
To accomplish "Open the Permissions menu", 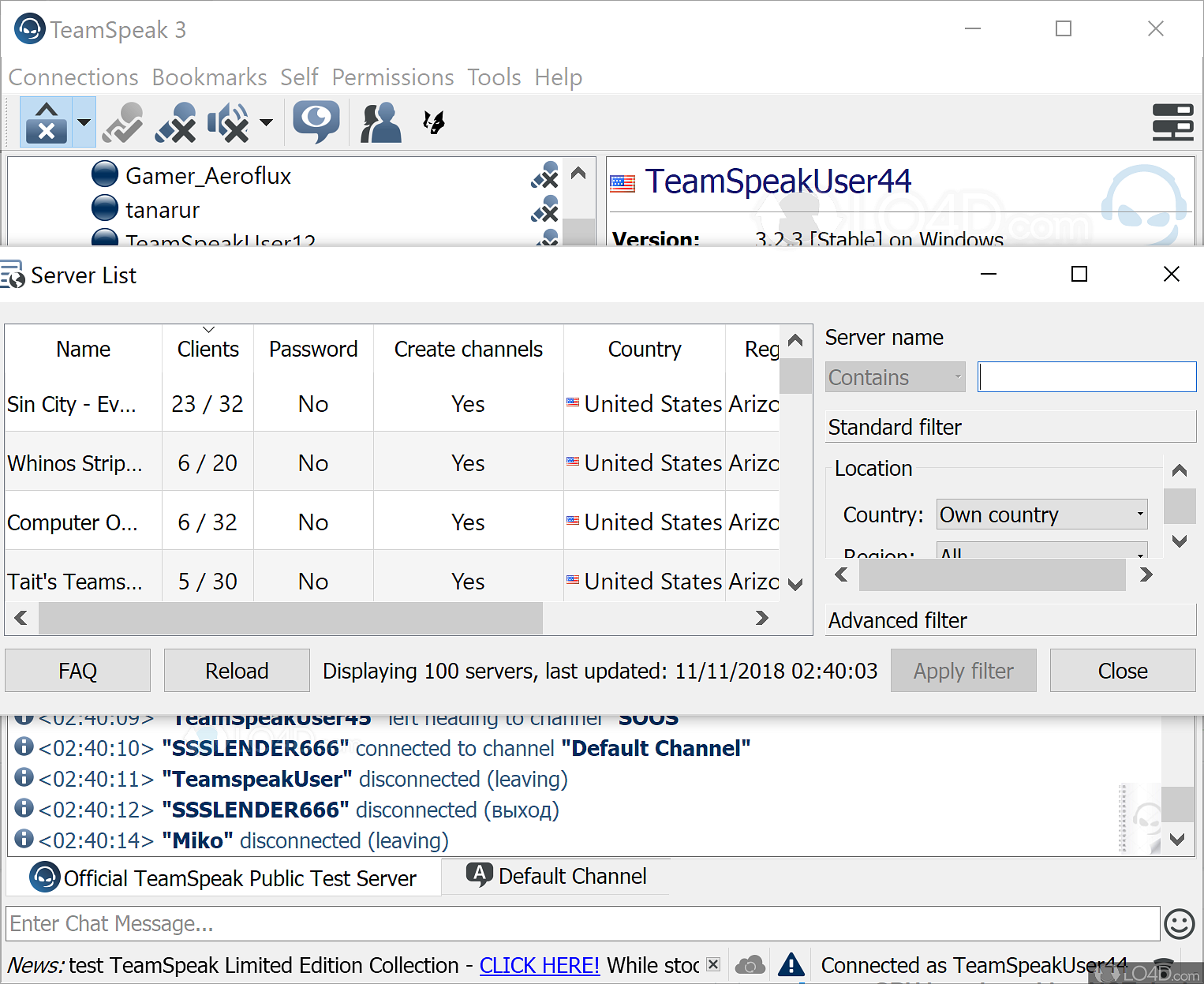I will click(x=392, y=77).
